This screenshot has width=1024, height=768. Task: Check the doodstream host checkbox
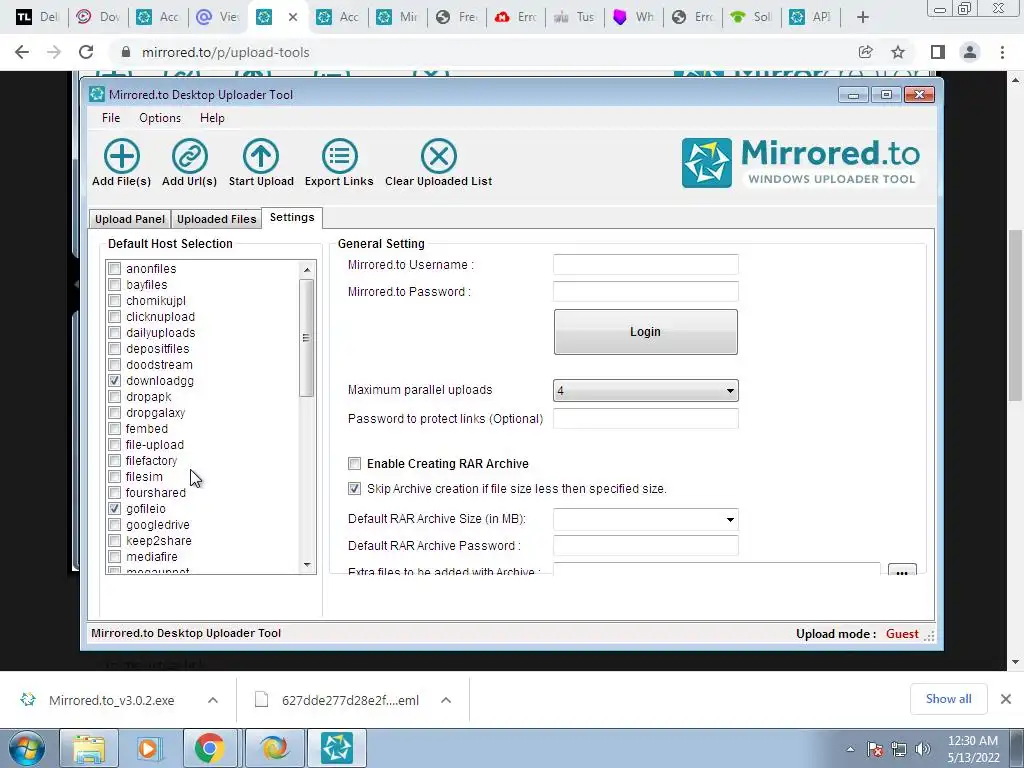pos(114,364)
